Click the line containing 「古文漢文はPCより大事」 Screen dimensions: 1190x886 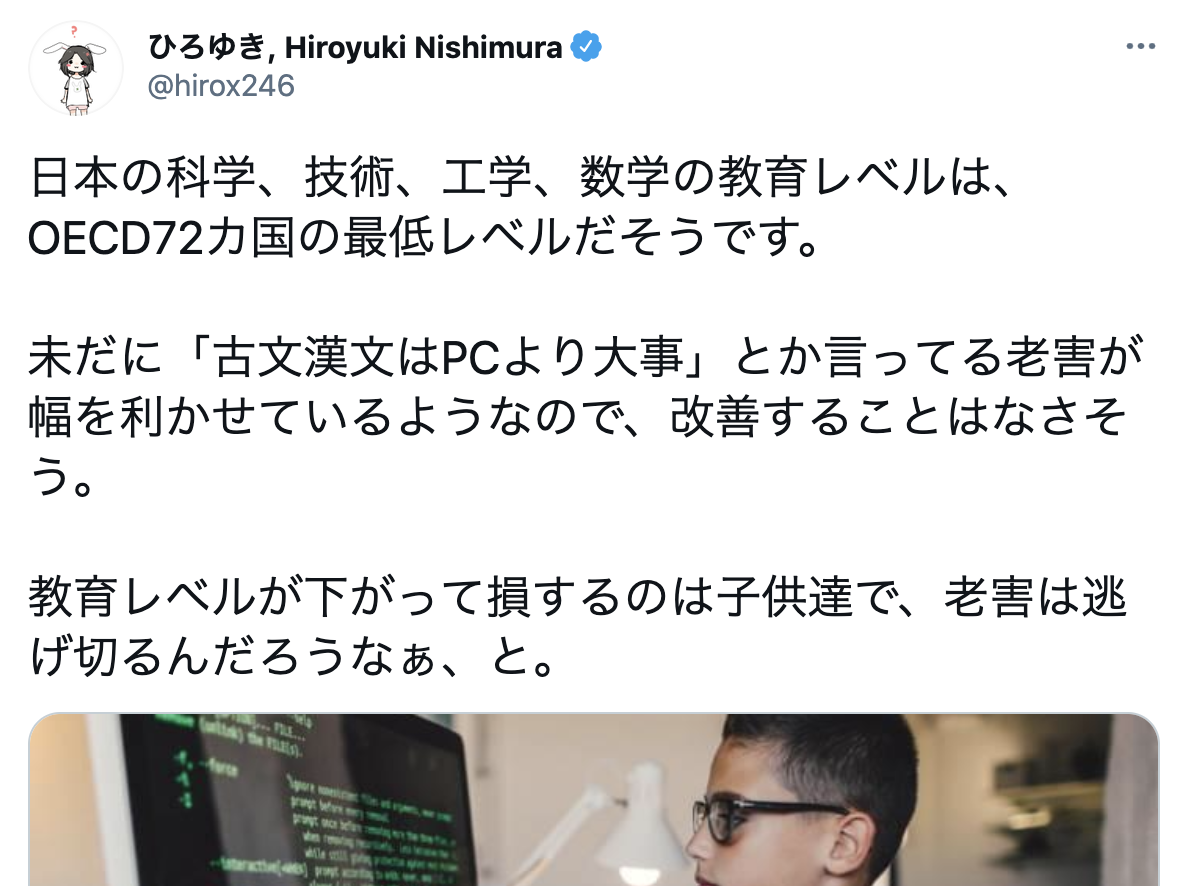(586, 357)
